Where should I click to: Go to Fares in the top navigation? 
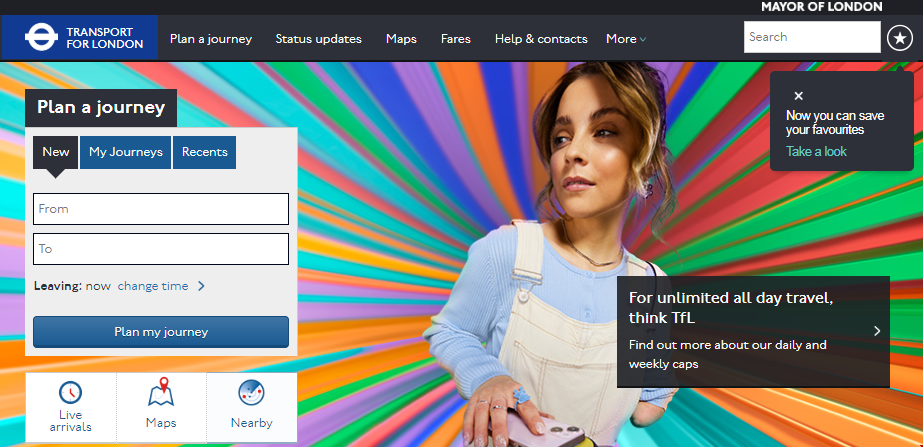click(456, 39)
